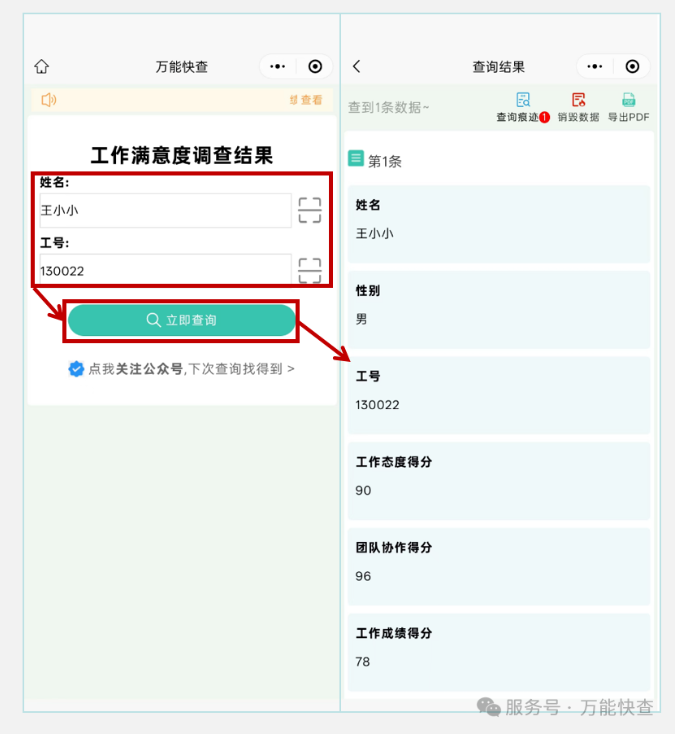Tap the 第1条 record label
The image size is (676, 735).
[x=385, y=162]
